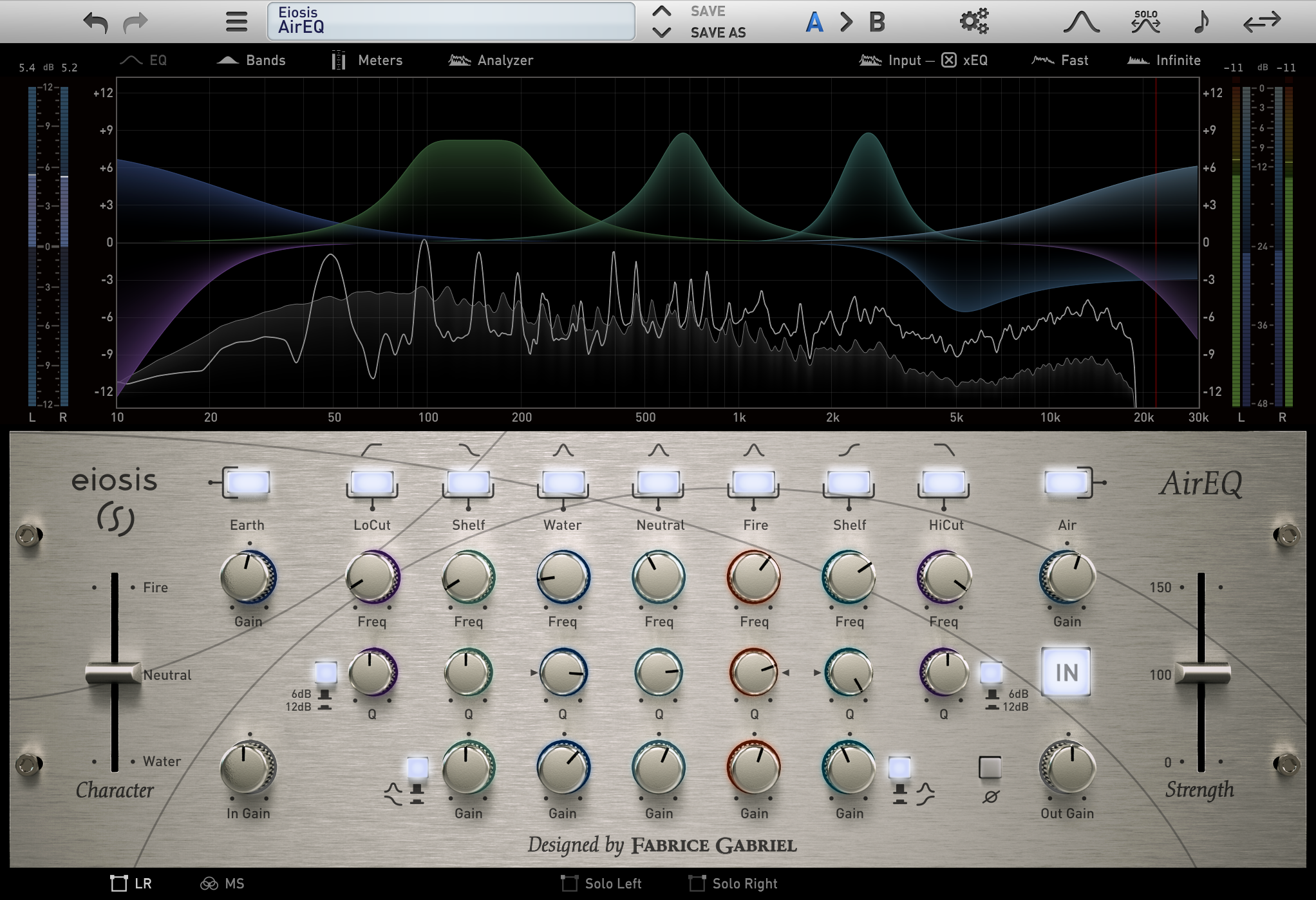Open the Eiosis AirEQ preset field

click(451, 21)
